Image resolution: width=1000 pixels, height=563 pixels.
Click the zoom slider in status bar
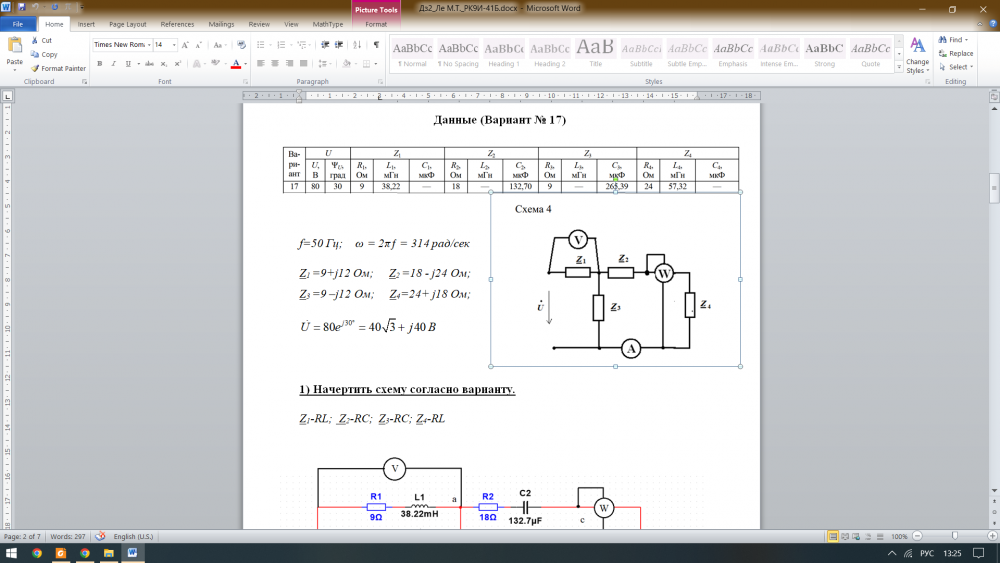click(955, 537)
